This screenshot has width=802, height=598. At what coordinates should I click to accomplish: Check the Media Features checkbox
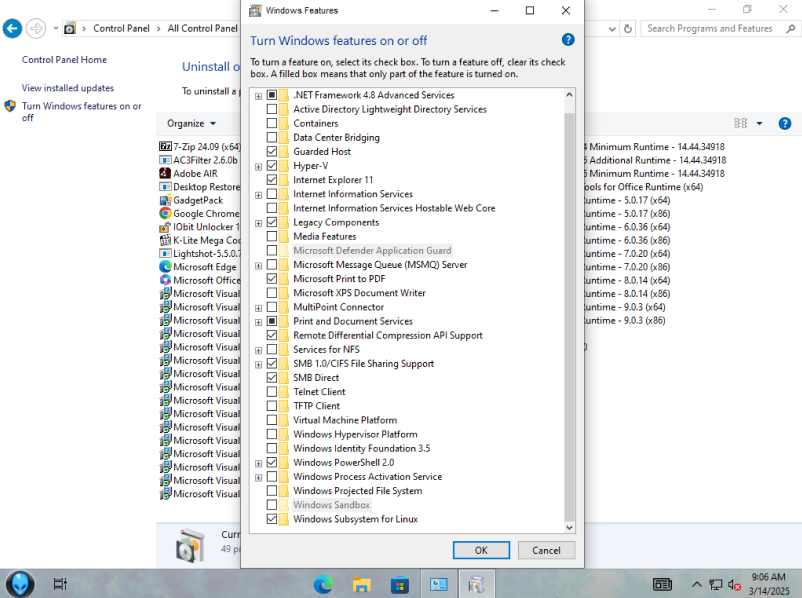272,236
